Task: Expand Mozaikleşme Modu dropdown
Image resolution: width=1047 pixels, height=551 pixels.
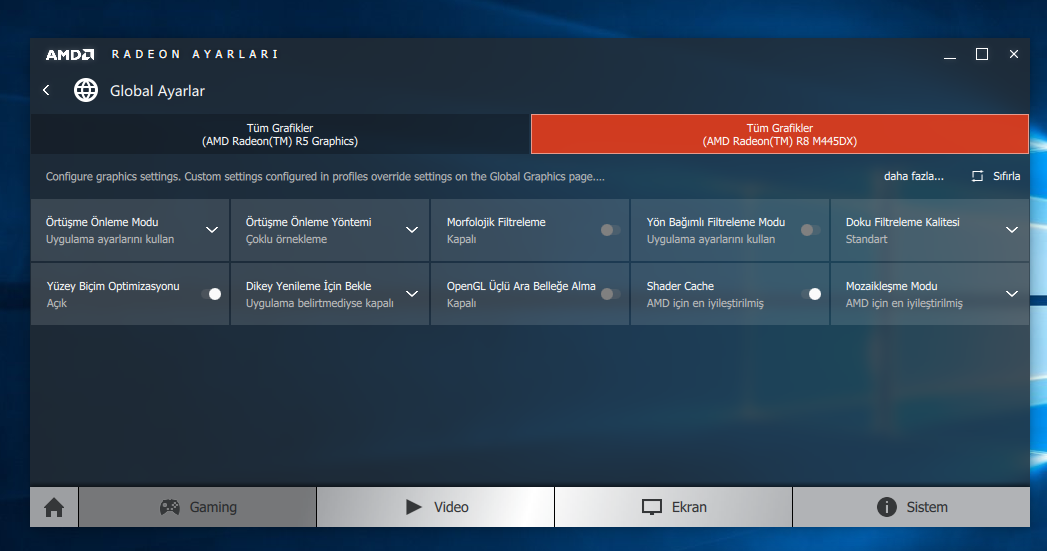Action: [x=1012, y=294]
